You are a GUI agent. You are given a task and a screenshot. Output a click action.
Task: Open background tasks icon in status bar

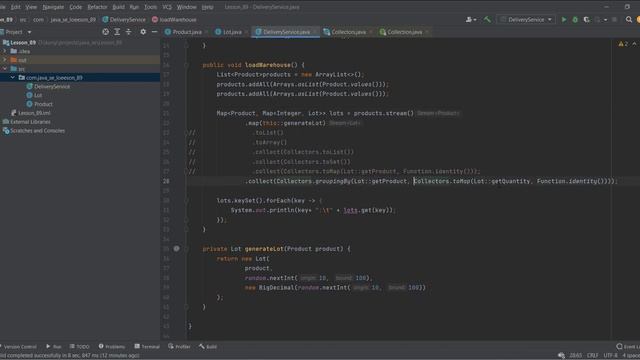[561, 356]
